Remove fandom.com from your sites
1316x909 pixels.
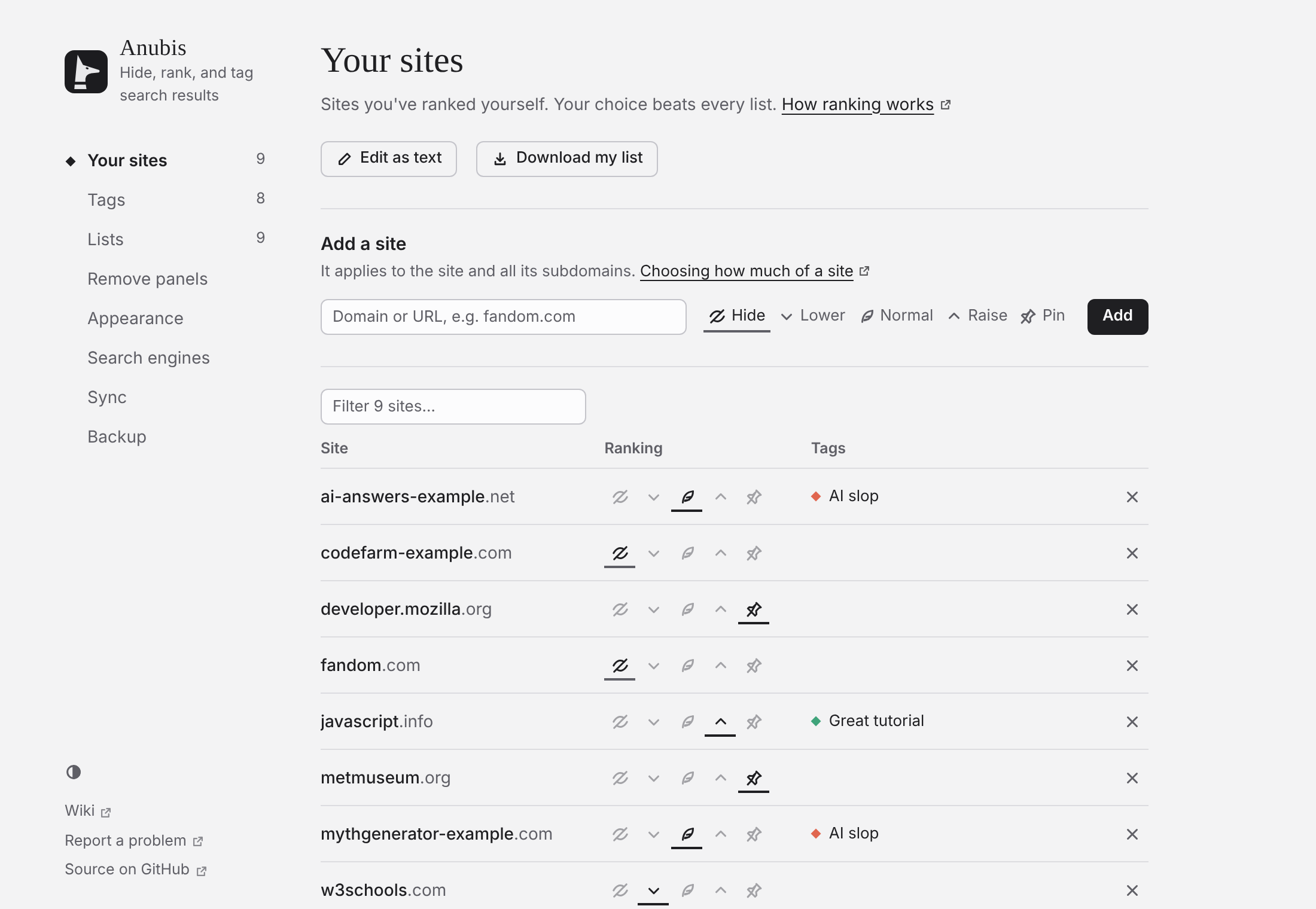point(1132,666)
